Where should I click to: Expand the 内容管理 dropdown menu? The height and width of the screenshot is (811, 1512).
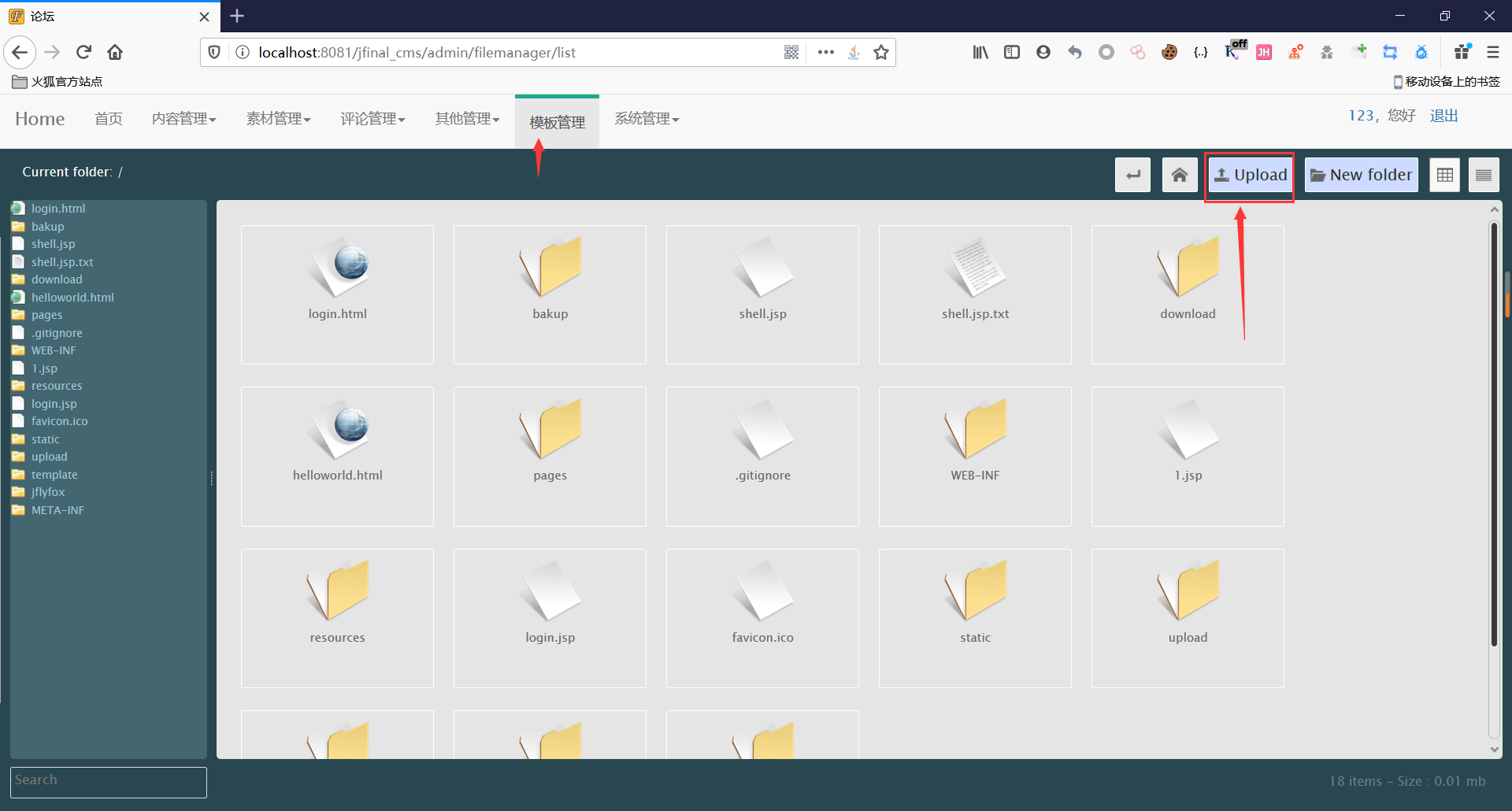[x=183, y=119]
